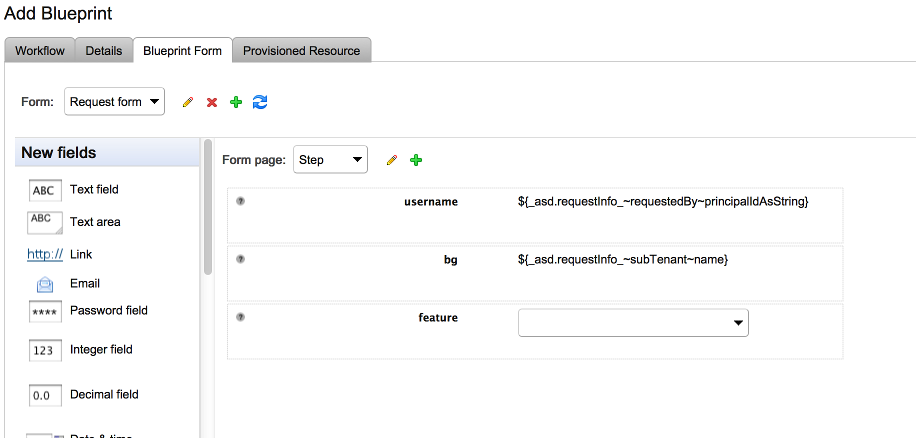916x438 pixels.
Task: Switch to the Details tab
Action: pos(104,50)
